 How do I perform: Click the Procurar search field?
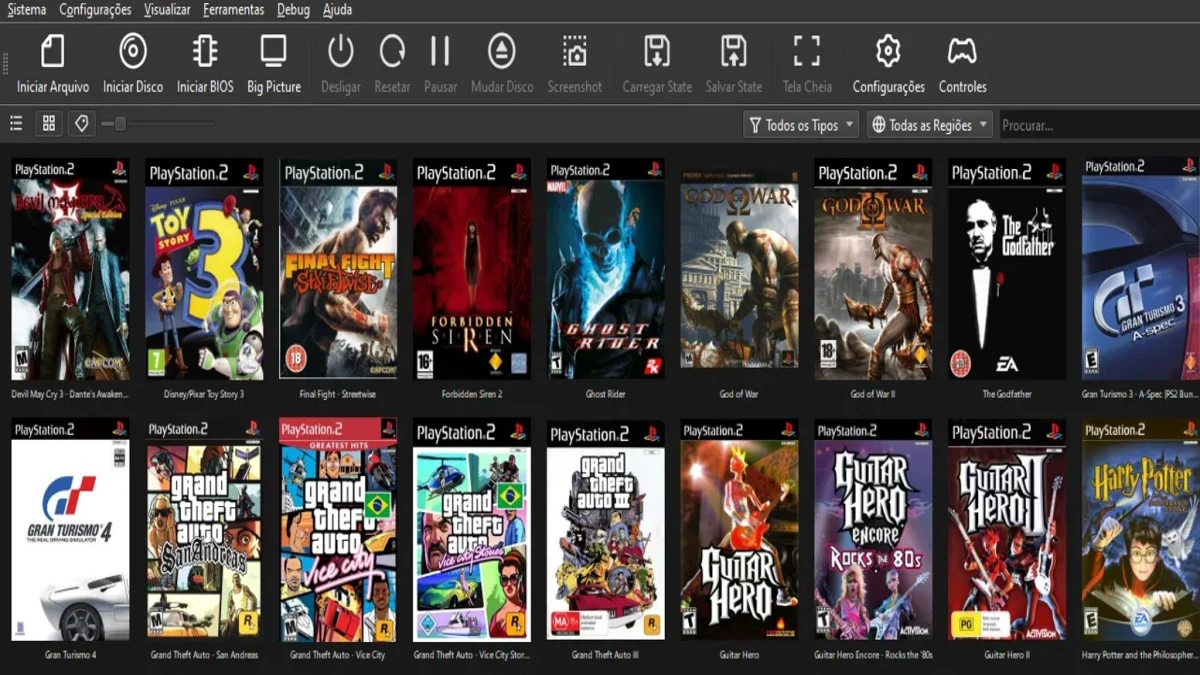coord(1100,125)
